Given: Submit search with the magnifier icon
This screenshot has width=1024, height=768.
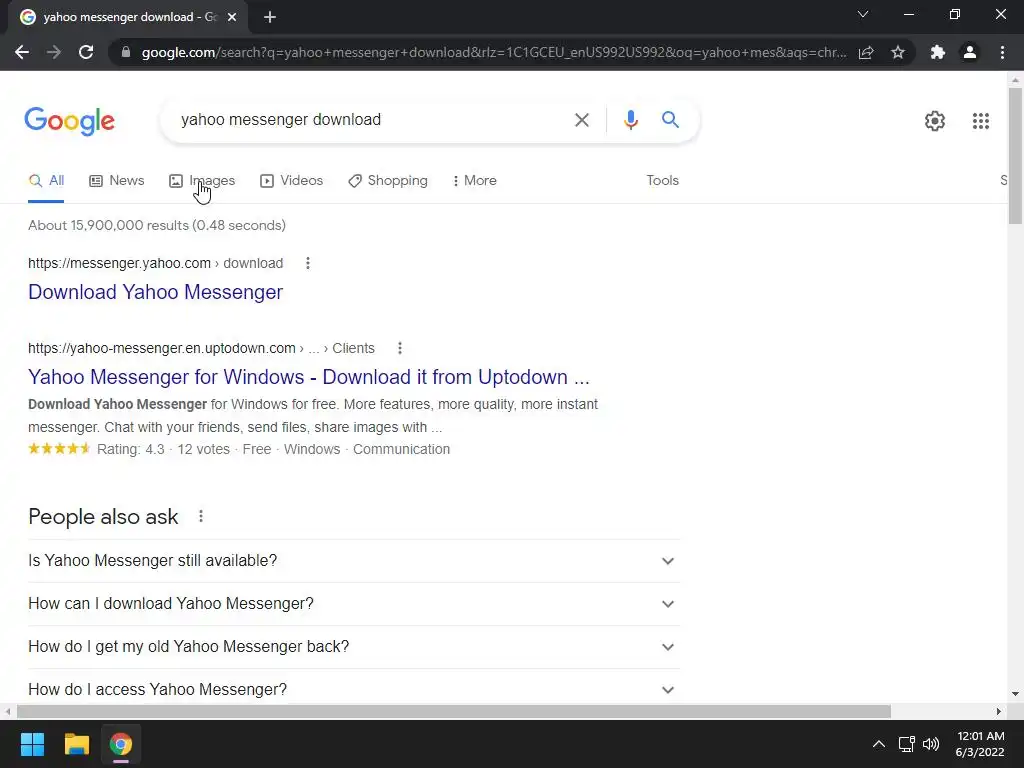Looking at the screenshot, I should pyautogui.click(x=670, y=120).
